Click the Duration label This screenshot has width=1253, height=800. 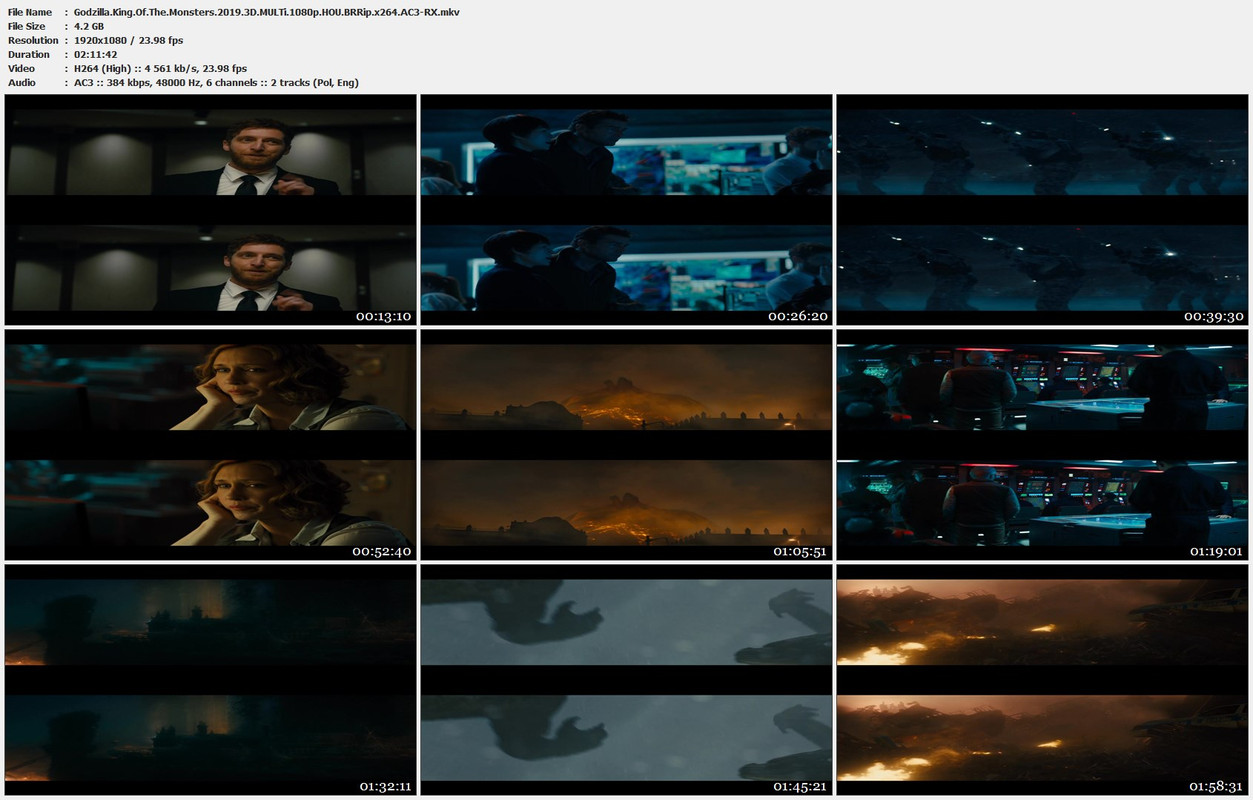point(29,54)
